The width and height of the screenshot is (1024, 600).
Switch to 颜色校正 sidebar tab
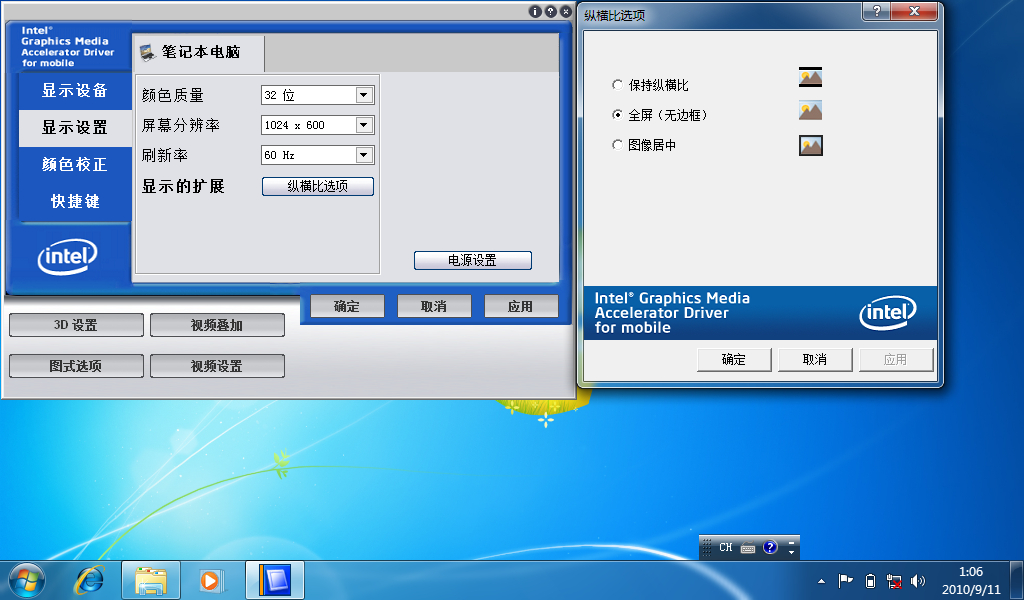(74, 165)
